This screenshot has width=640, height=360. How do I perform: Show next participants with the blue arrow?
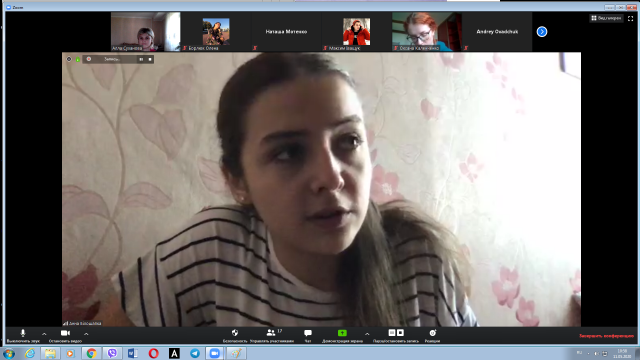tap(542, 31)
